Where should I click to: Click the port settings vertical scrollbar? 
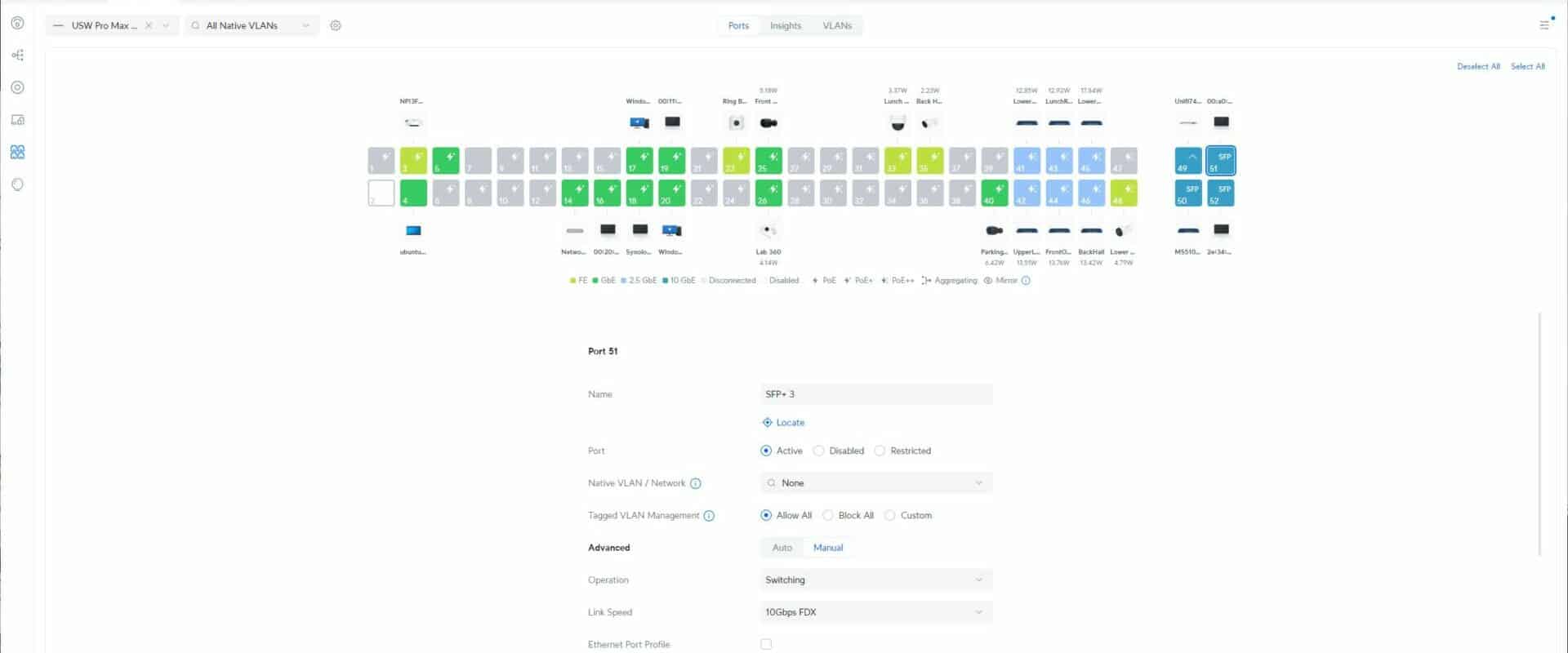click(1540, 433)
